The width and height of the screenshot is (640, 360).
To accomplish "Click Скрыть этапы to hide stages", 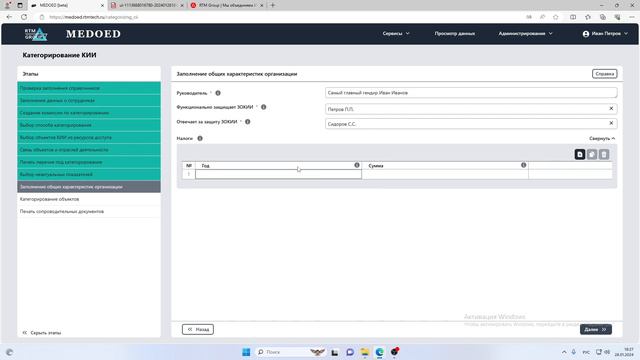I will tap(42, 333).
